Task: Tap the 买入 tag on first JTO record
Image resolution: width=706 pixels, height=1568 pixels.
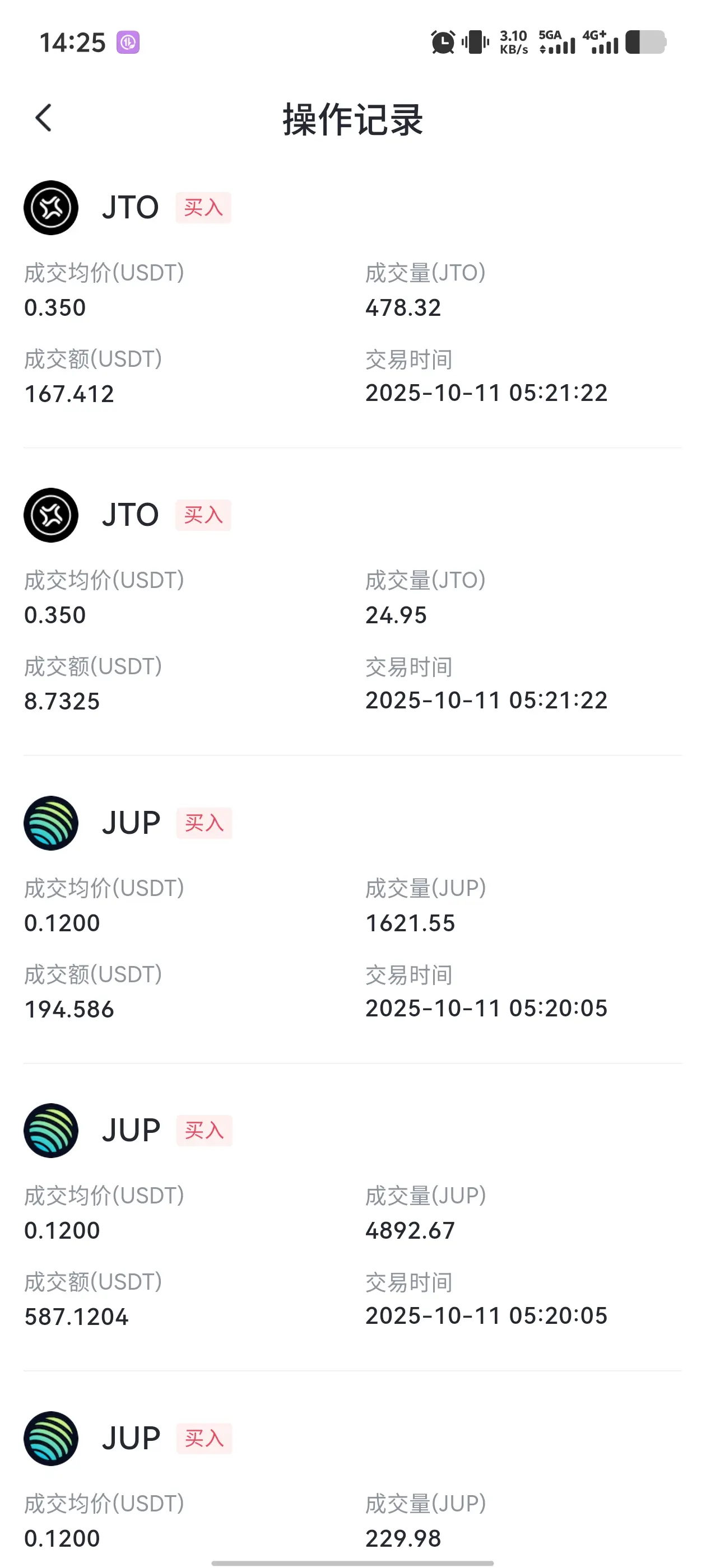Action: tap(203, 208)
